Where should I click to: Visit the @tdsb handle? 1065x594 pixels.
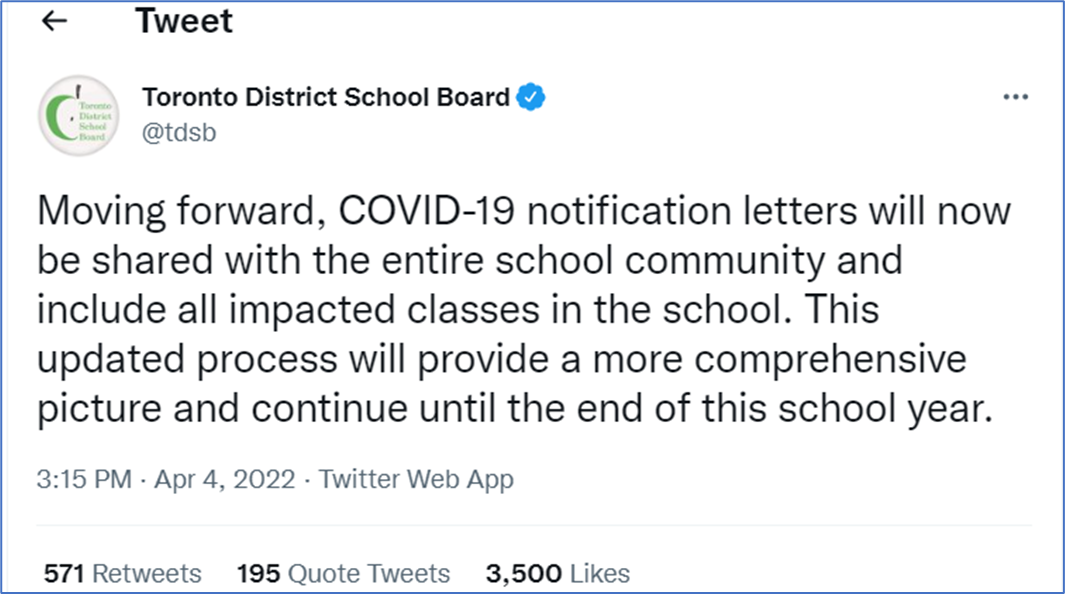point(179,132)
